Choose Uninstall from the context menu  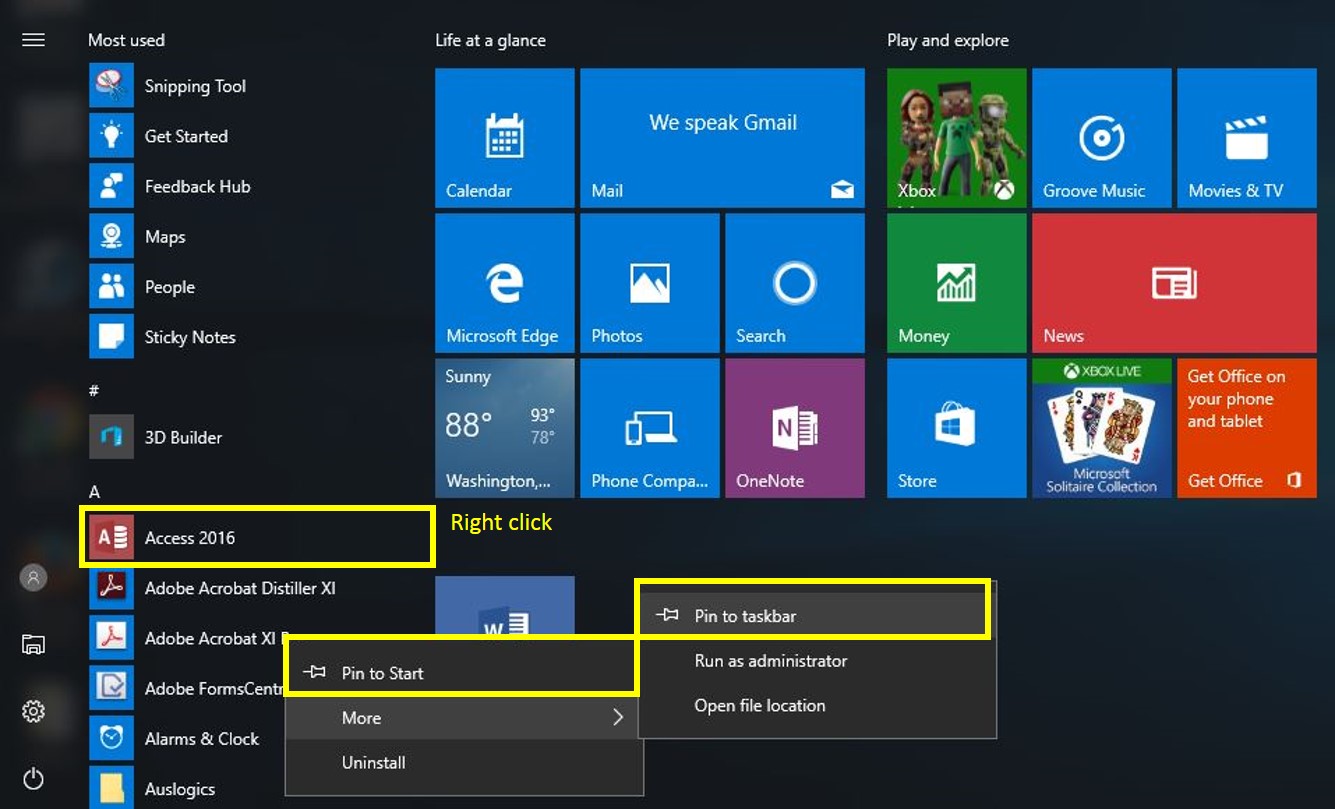(x=373, y=762)
